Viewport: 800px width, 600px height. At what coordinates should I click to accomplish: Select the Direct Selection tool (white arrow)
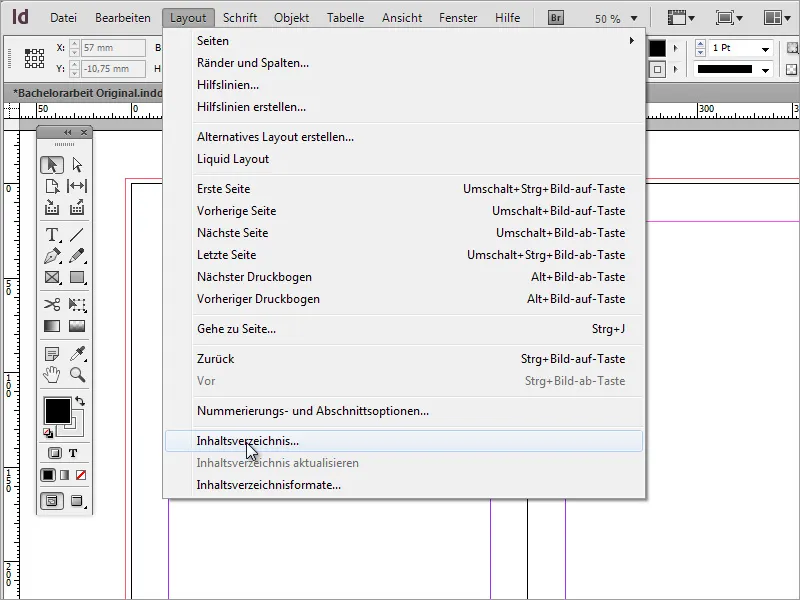[77, 165]
